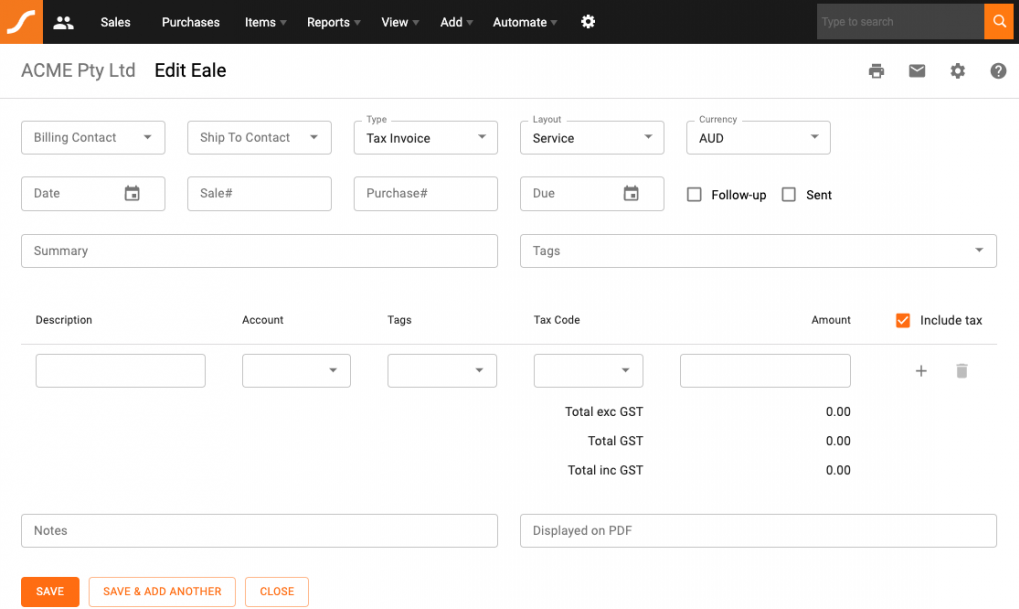Open the Purchases menu
Viewport: 1019px width, 609px height.
[190, 21]
